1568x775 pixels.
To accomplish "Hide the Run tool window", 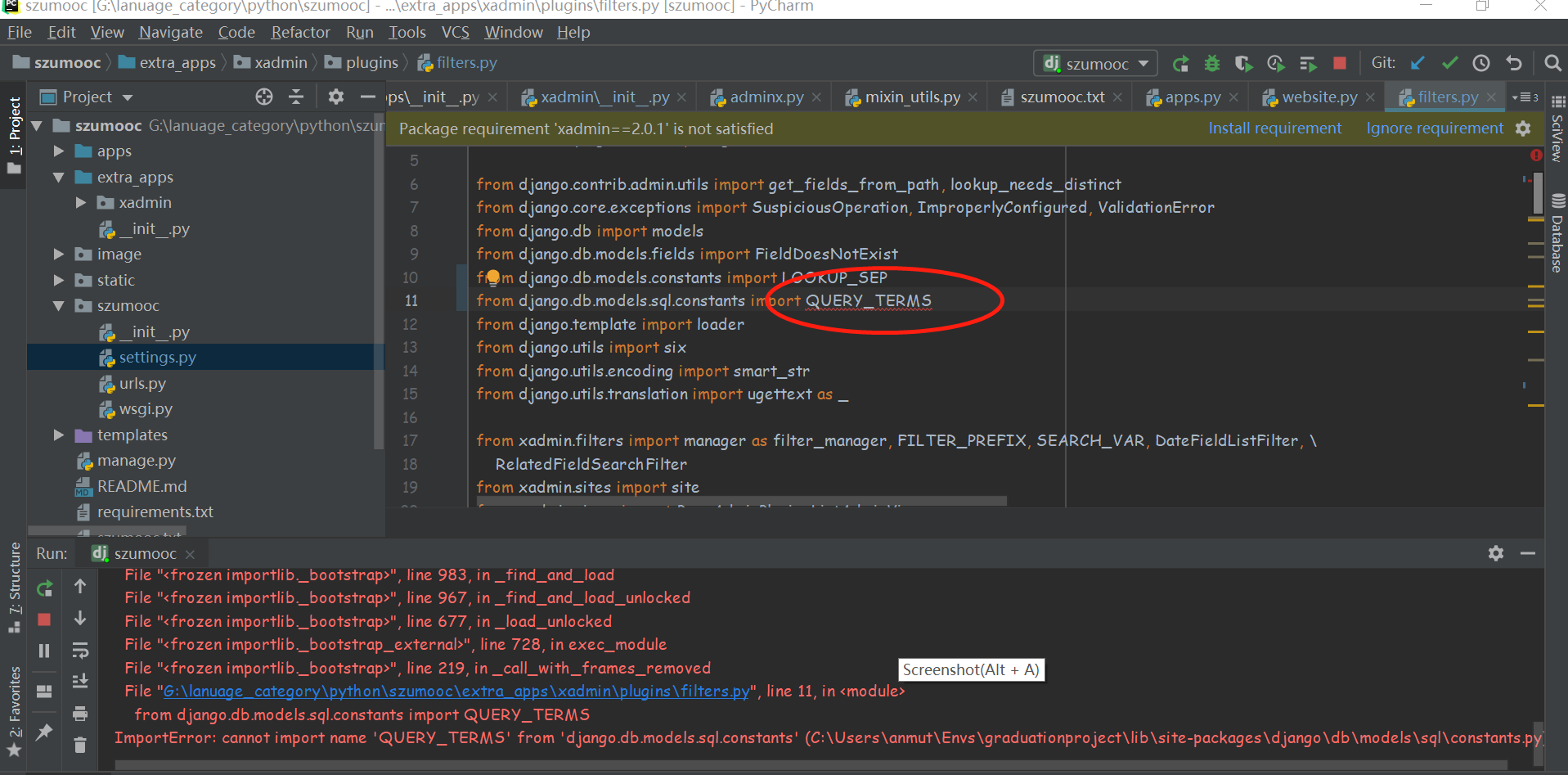I will tap(1528, 553).
